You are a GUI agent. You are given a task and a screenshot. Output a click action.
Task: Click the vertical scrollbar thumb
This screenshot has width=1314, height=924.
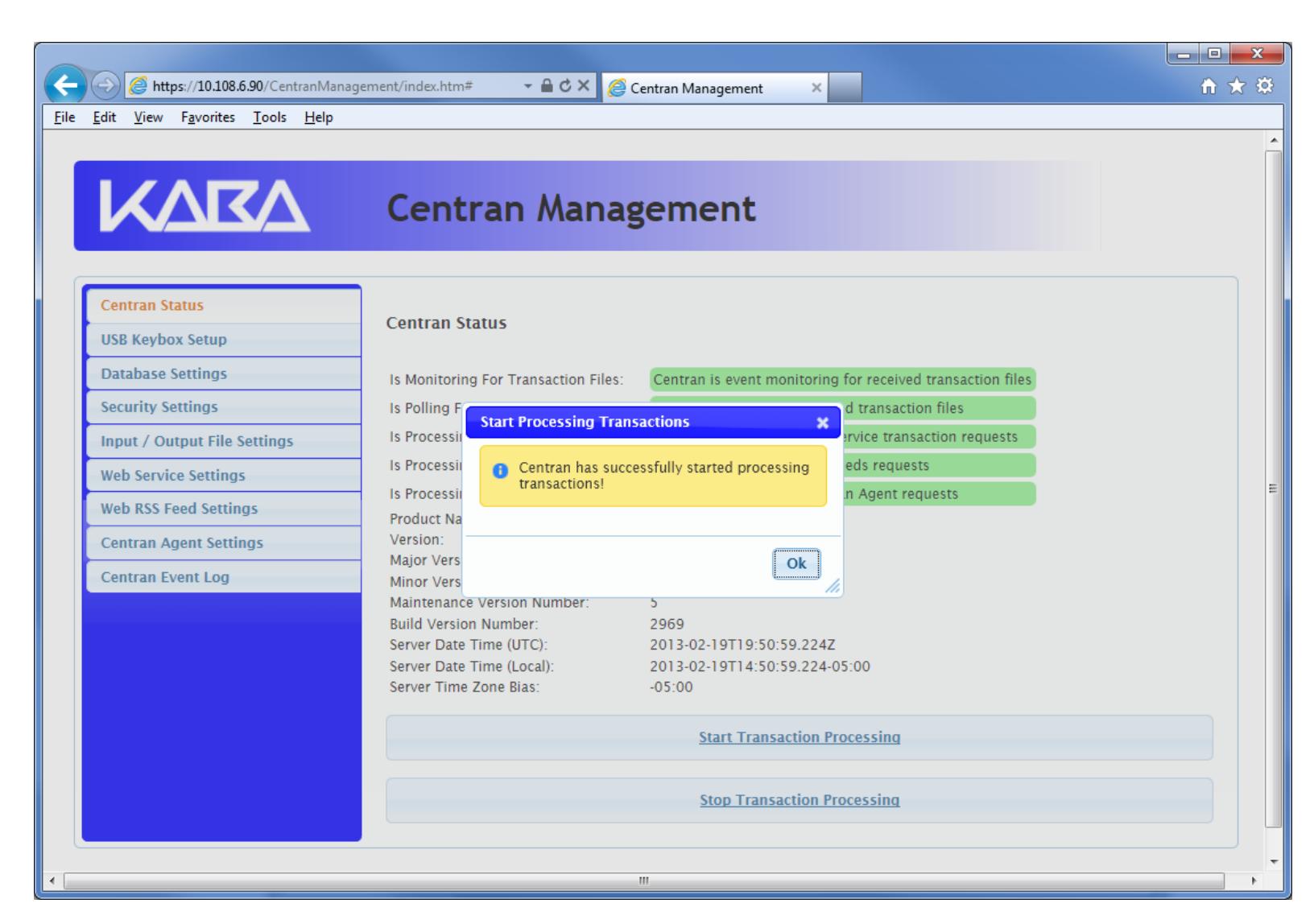(1273, 488)
